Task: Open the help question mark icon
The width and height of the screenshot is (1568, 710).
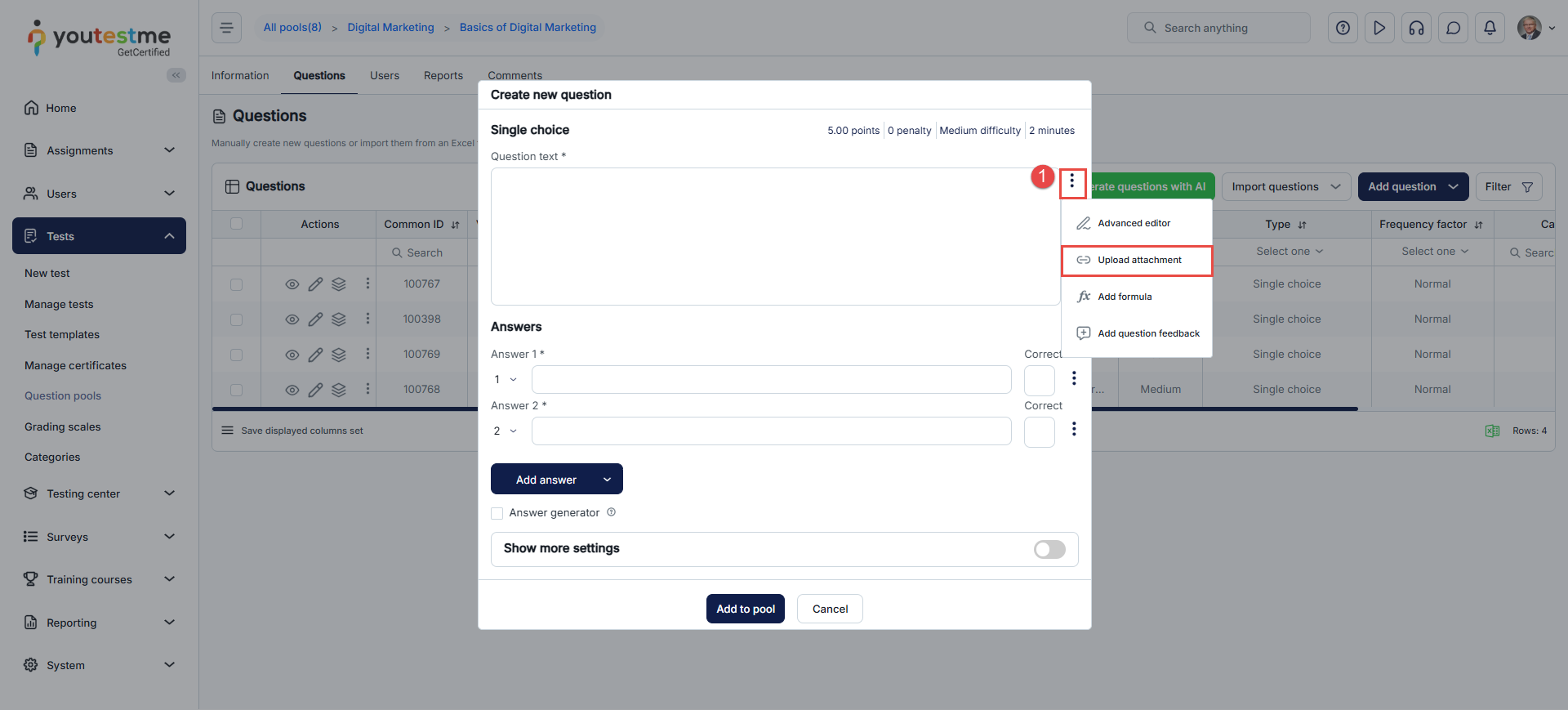Action: click(1343, 28)
